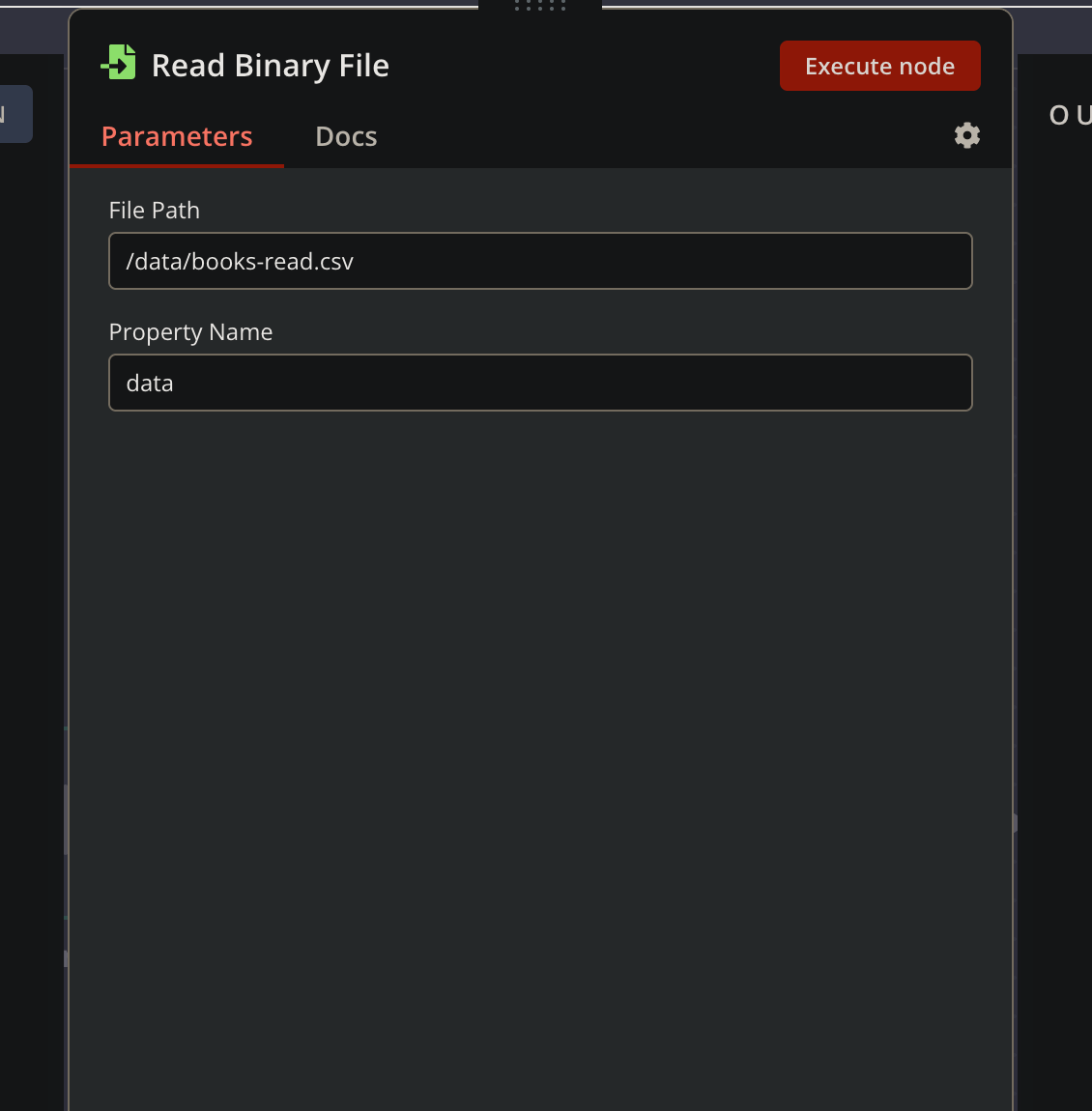Switch to the Docs tab
1092x1111 pixels.
coord(345,136)
